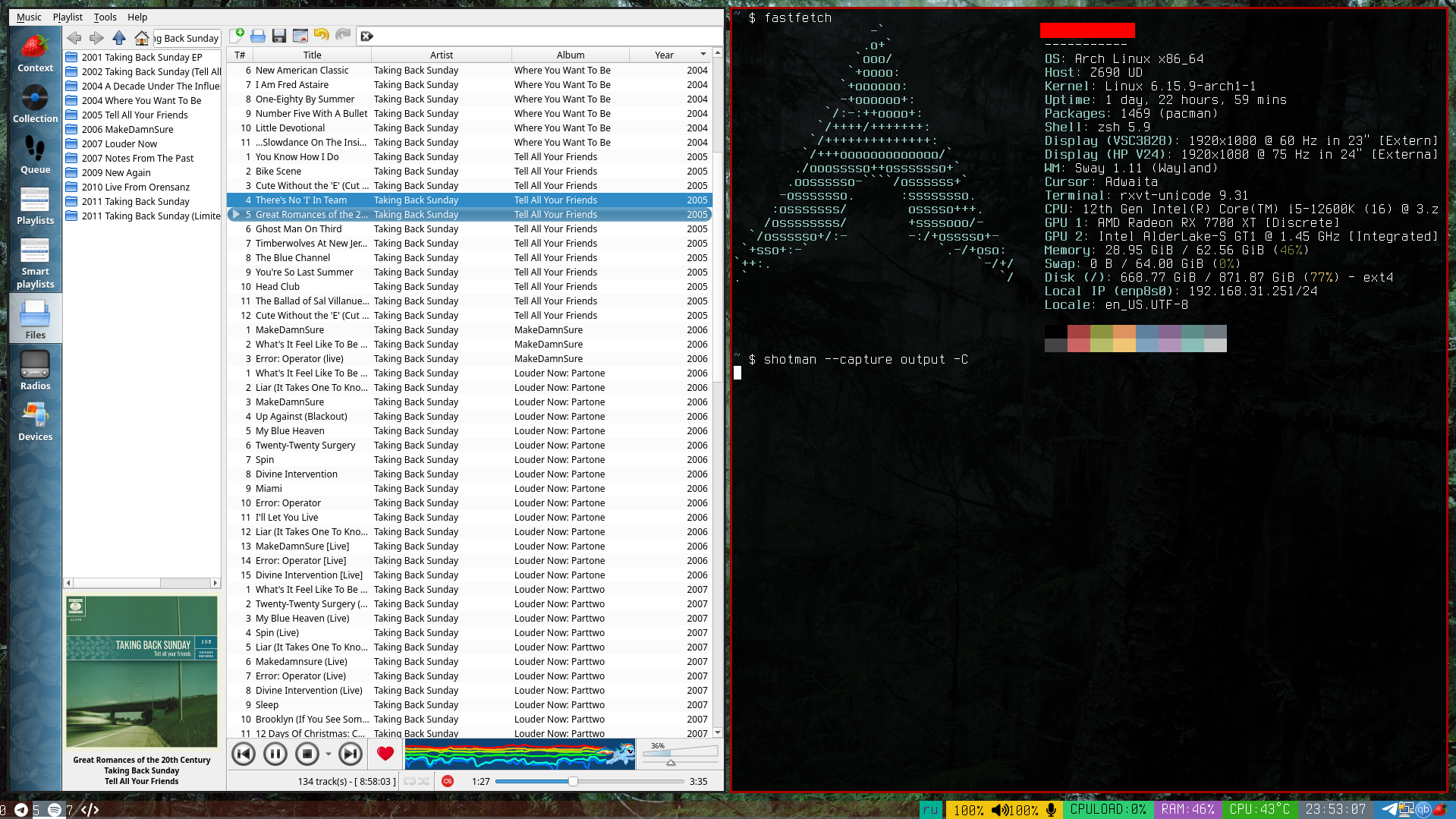The width and height of the screenshot is (1456, 819).
Task: Open the Smart playlists sidebar section
Action: 35,263
